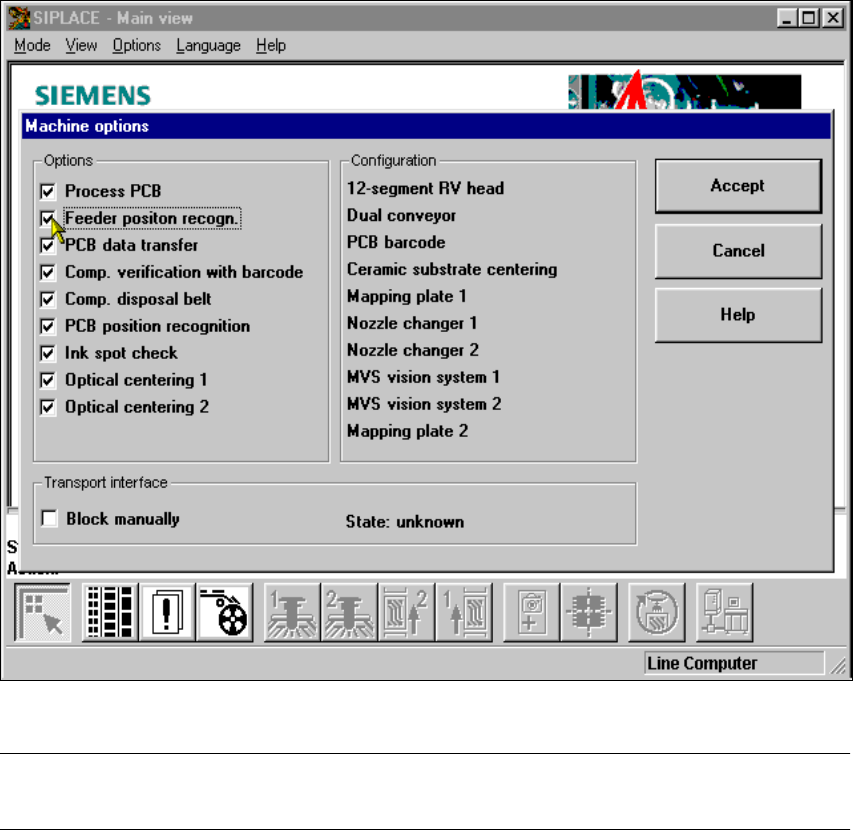Select MVS vision system 2 entry

pyautogui.click(x=424, y=404)
